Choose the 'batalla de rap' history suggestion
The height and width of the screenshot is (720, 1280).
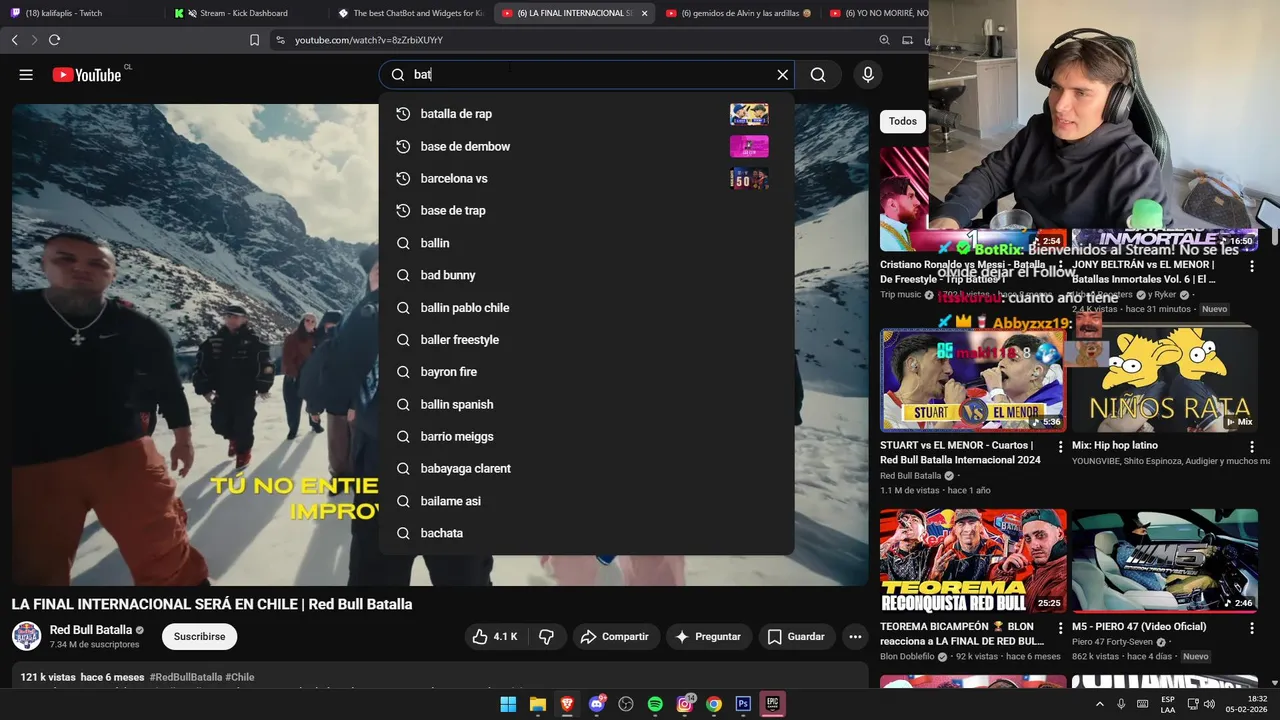point(586,114)
